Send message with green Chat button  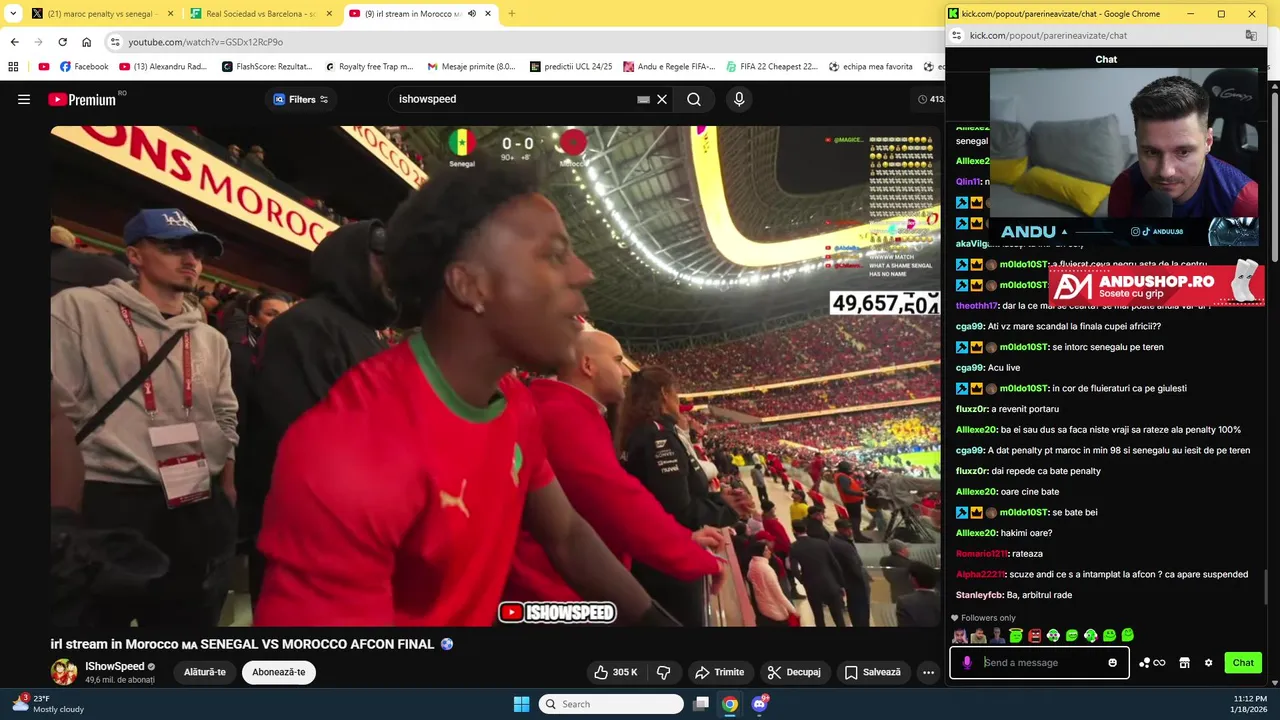[x=1243, y=662]
